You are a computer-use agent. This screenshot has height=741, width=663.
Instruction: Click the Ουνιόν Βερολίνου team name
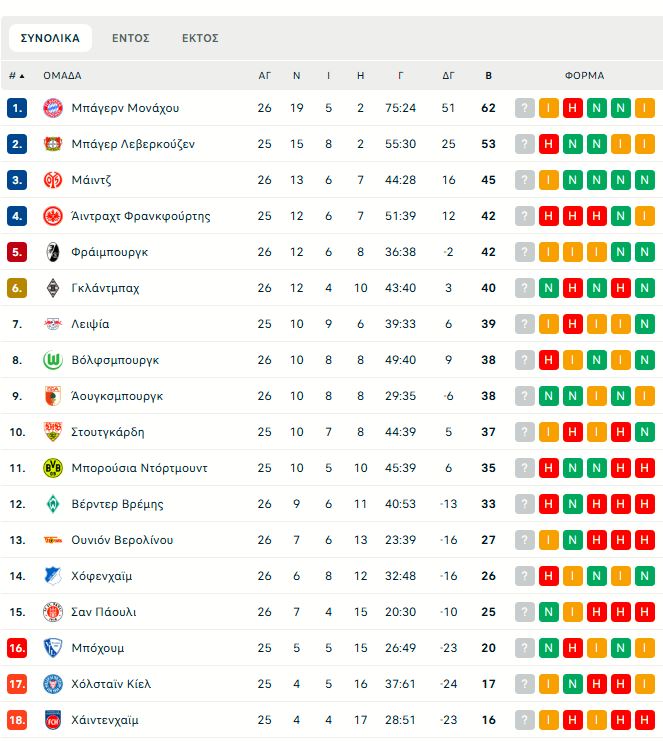122,540
